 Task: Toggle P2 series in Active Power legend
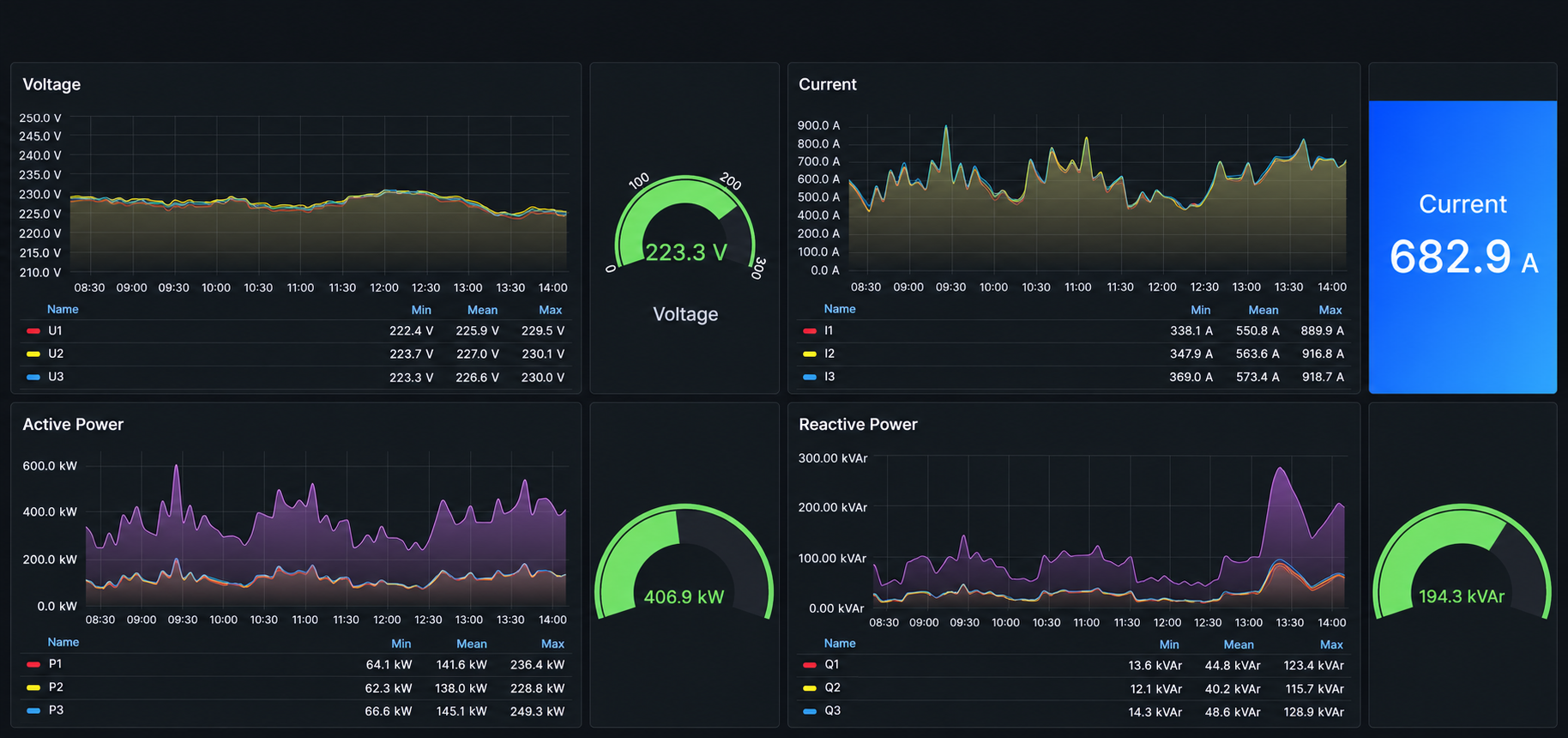pyautogui.click(x=56, y=687)
